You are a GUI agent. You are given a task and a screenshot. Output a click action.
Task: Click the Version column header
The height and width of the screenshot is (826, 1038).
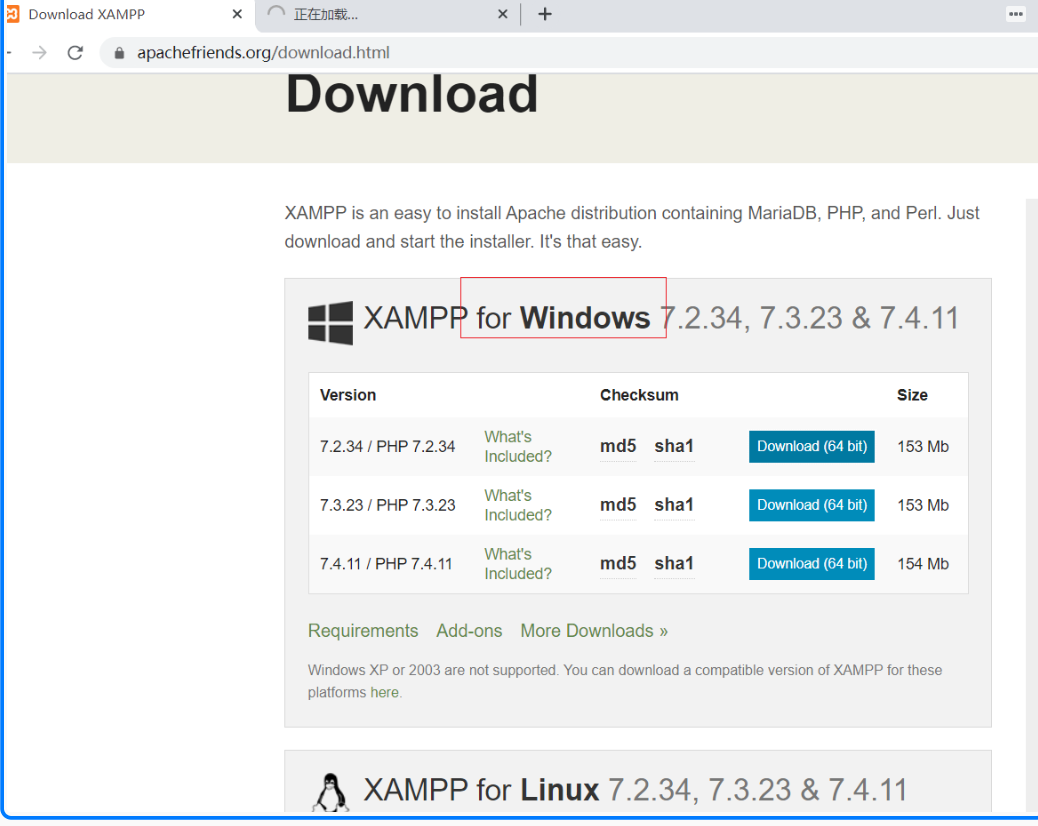[348, 395]
